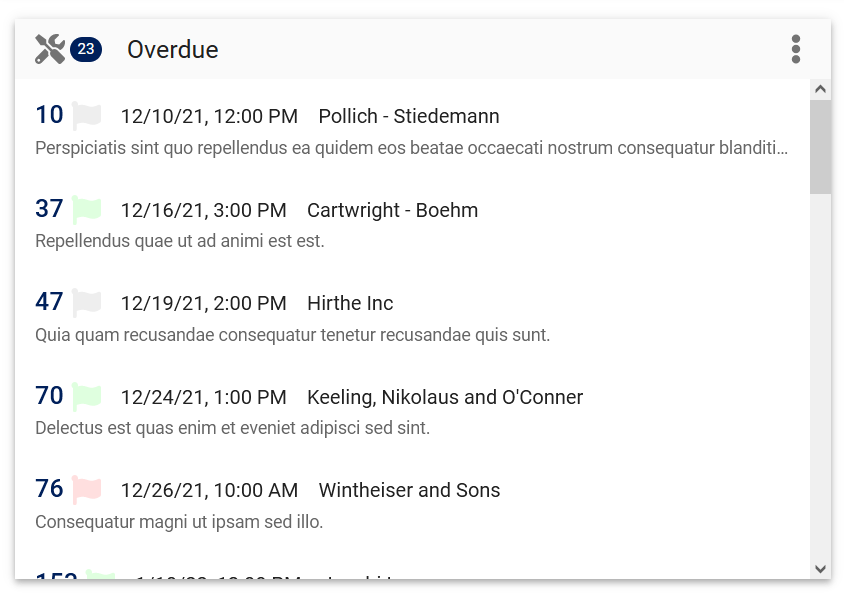844x599 pixels.
Task: Click the Wintheiser and Sons entry
Action: coord(409,490)
